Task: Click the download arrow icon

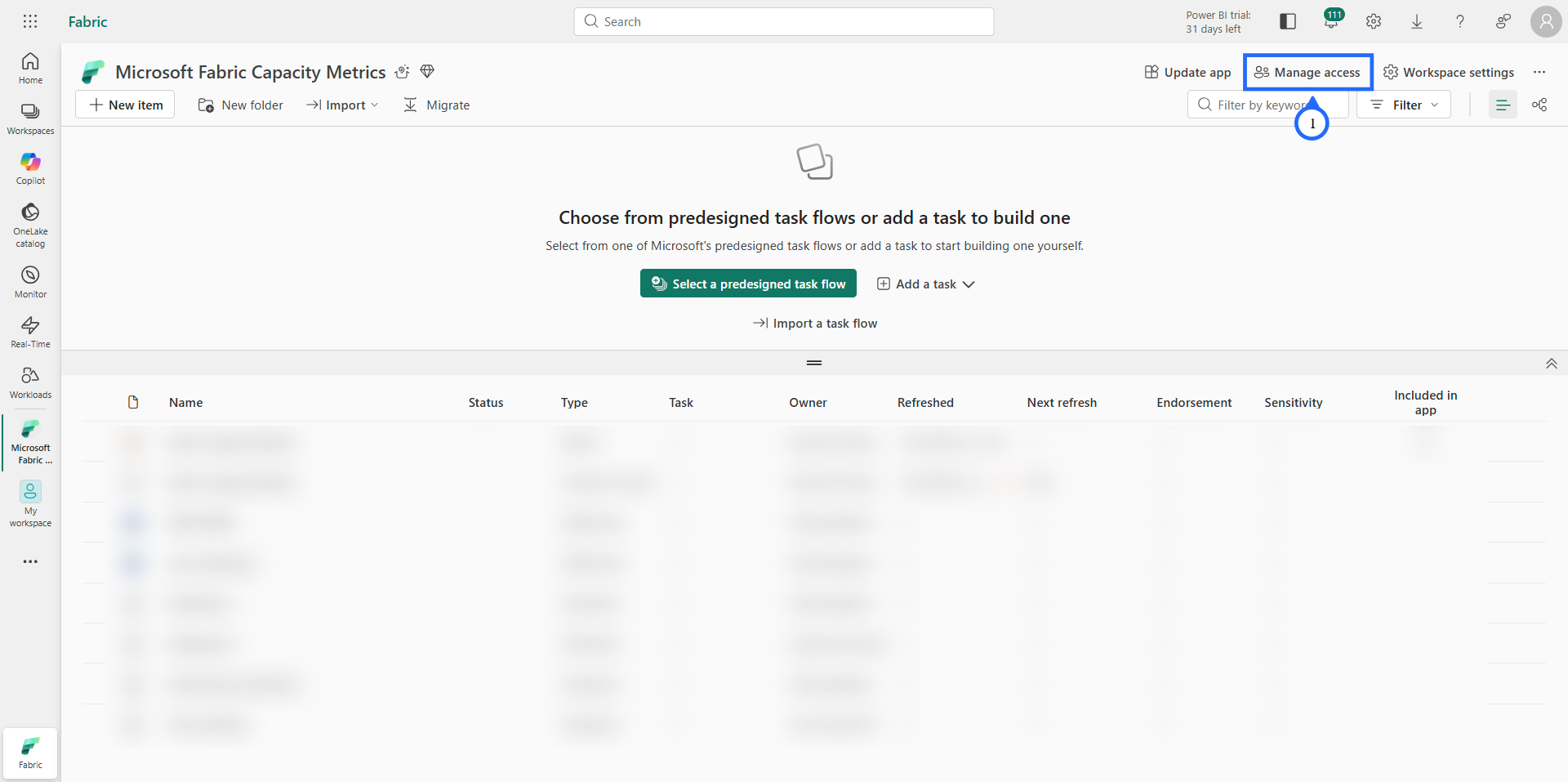Action: [1417, 22]
